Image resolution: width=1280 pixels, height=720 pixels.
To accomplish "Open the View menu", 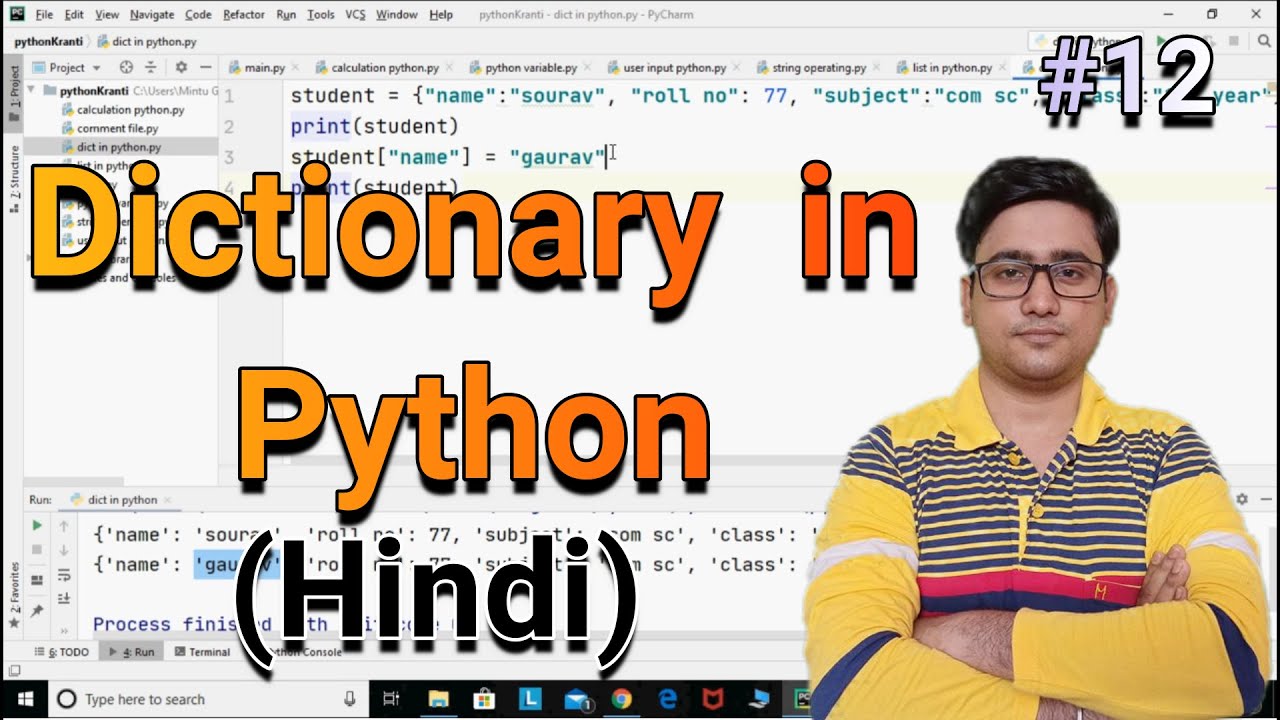I will point(107,15).
